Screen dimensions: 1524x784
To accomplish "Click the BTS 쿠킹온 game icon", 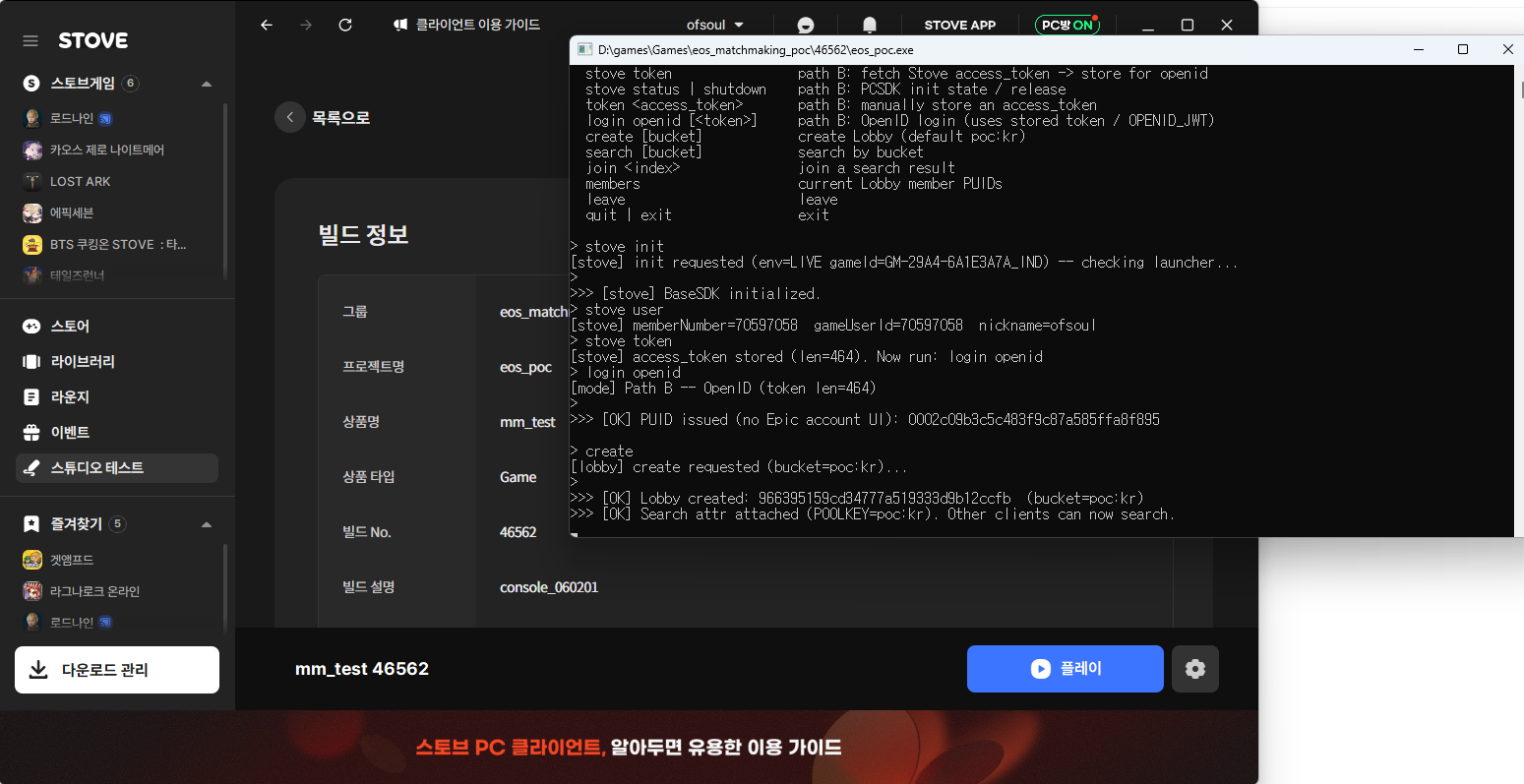I will point(32,244).
